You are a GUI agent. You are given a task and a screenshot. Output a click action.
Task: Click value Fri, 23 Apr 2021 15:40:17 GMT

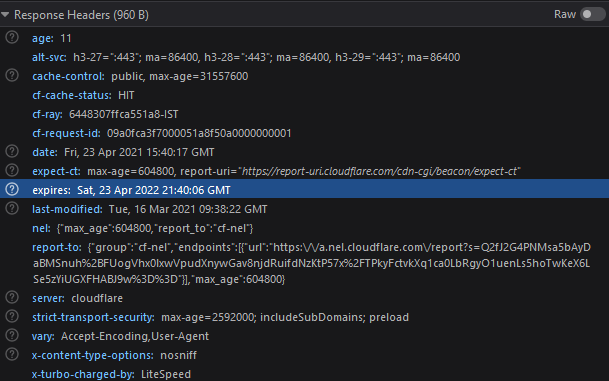(139, 152)
